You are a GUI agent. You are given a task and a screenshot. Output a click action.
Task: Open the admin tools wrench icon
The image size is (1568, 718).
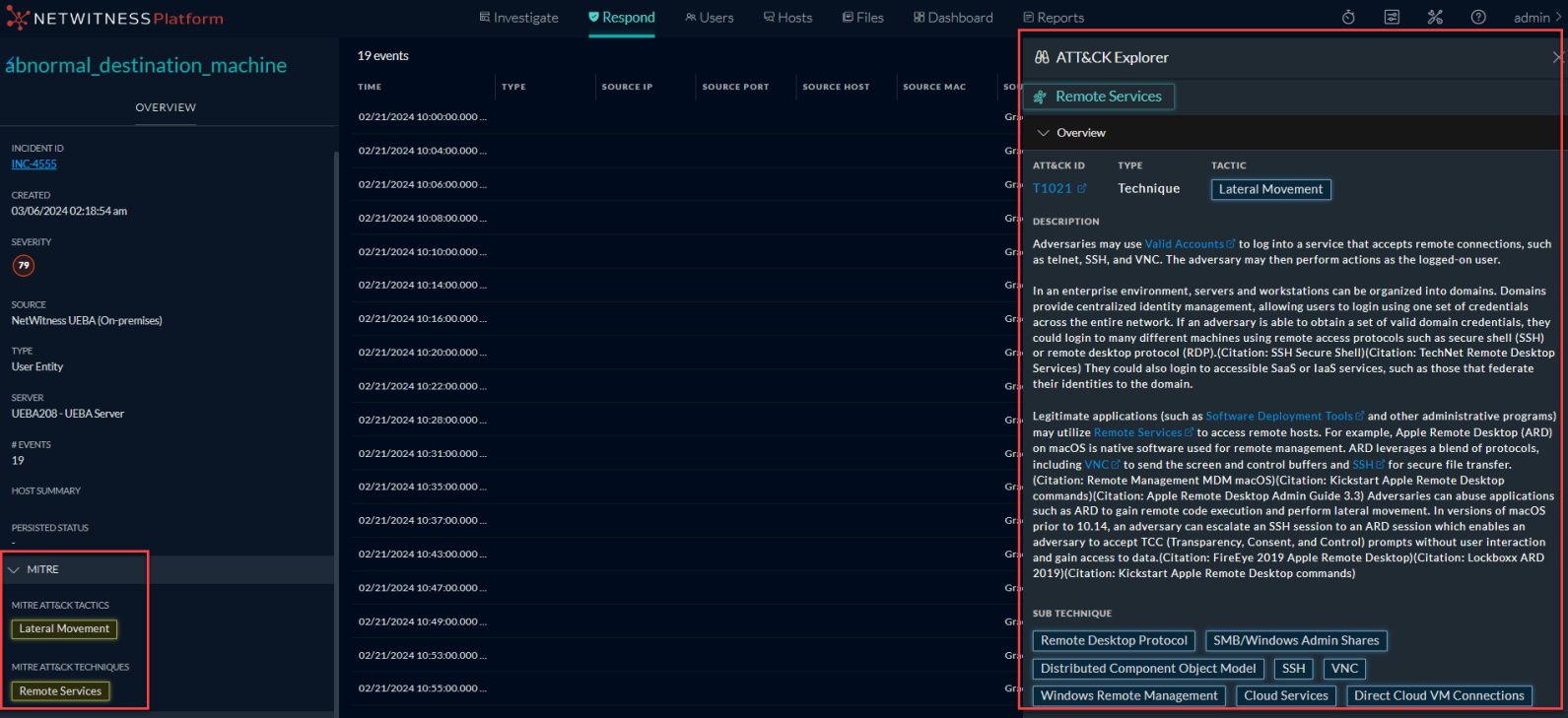click(1435, 17)
